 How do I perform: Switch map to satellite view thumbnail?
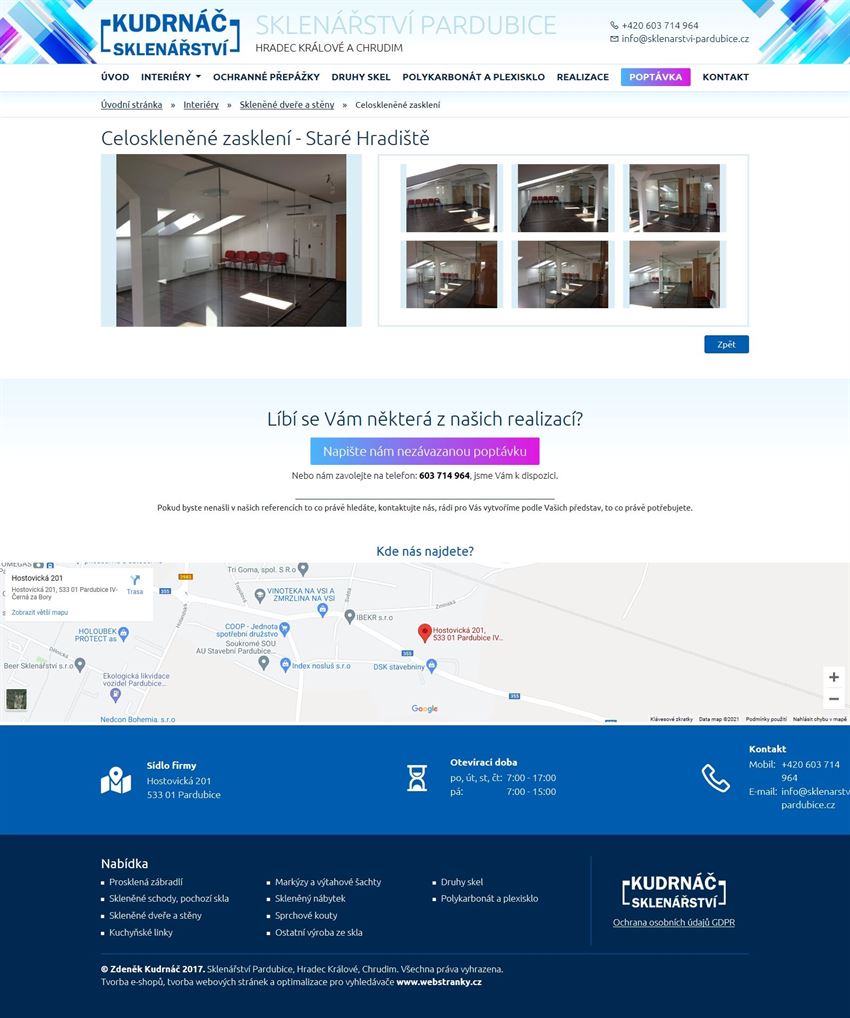[16, 699]
